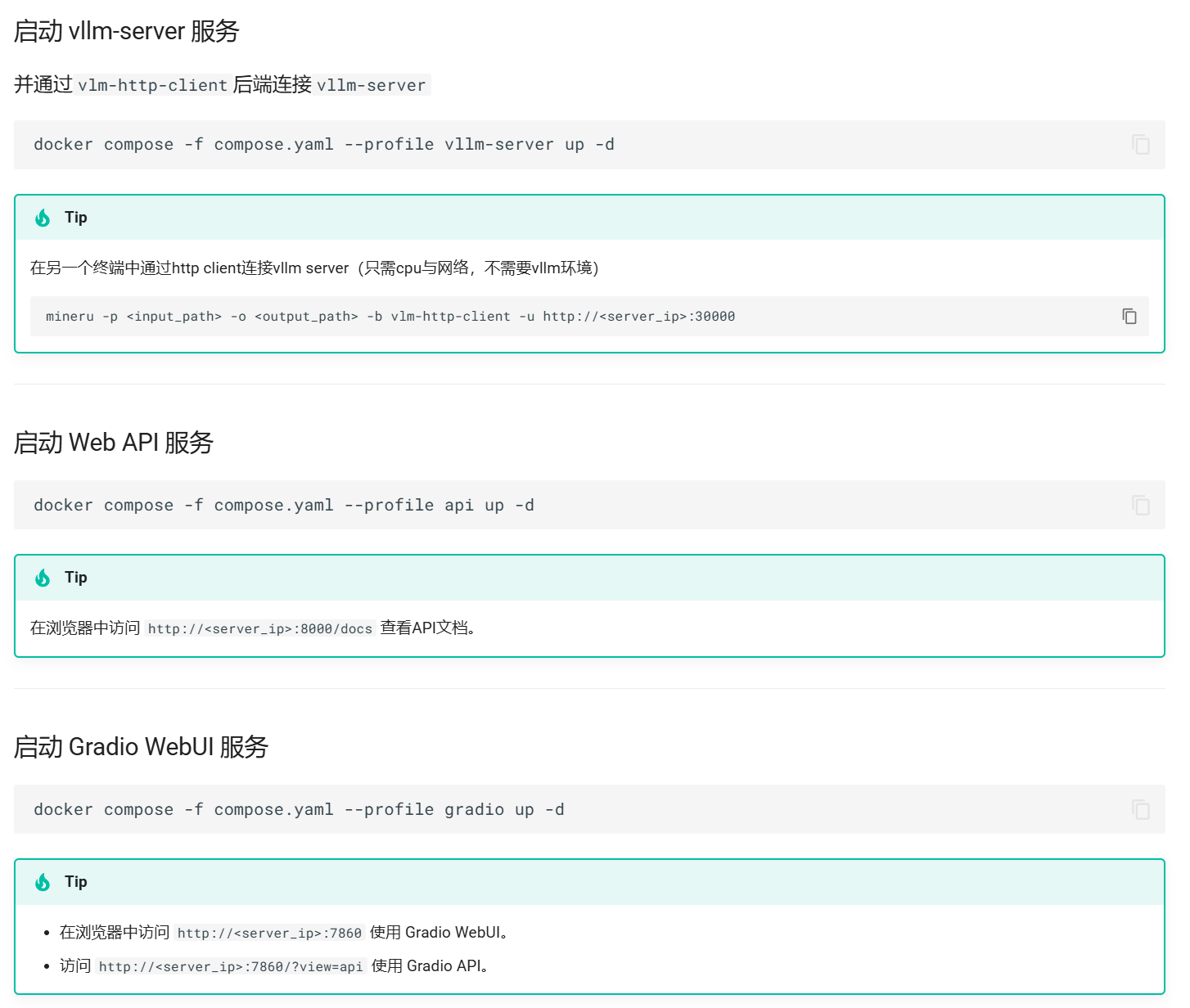
Task: Click the copy icon beside the api profile code
Action: pos(1140,505)
